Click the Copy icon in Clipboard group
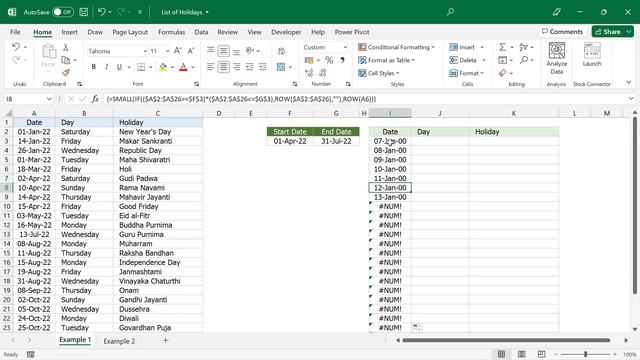Viewport: 640px width, 360px height. pyautogui.click(x=65, y=60)
